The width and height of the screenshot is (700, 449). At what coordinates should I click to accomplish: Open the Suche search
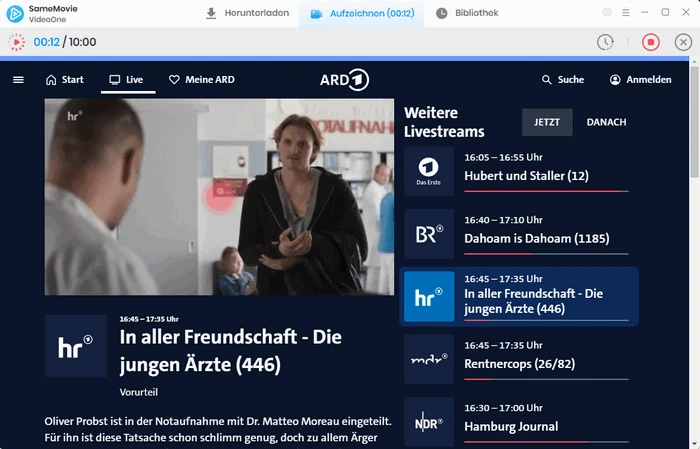point(563,80)
